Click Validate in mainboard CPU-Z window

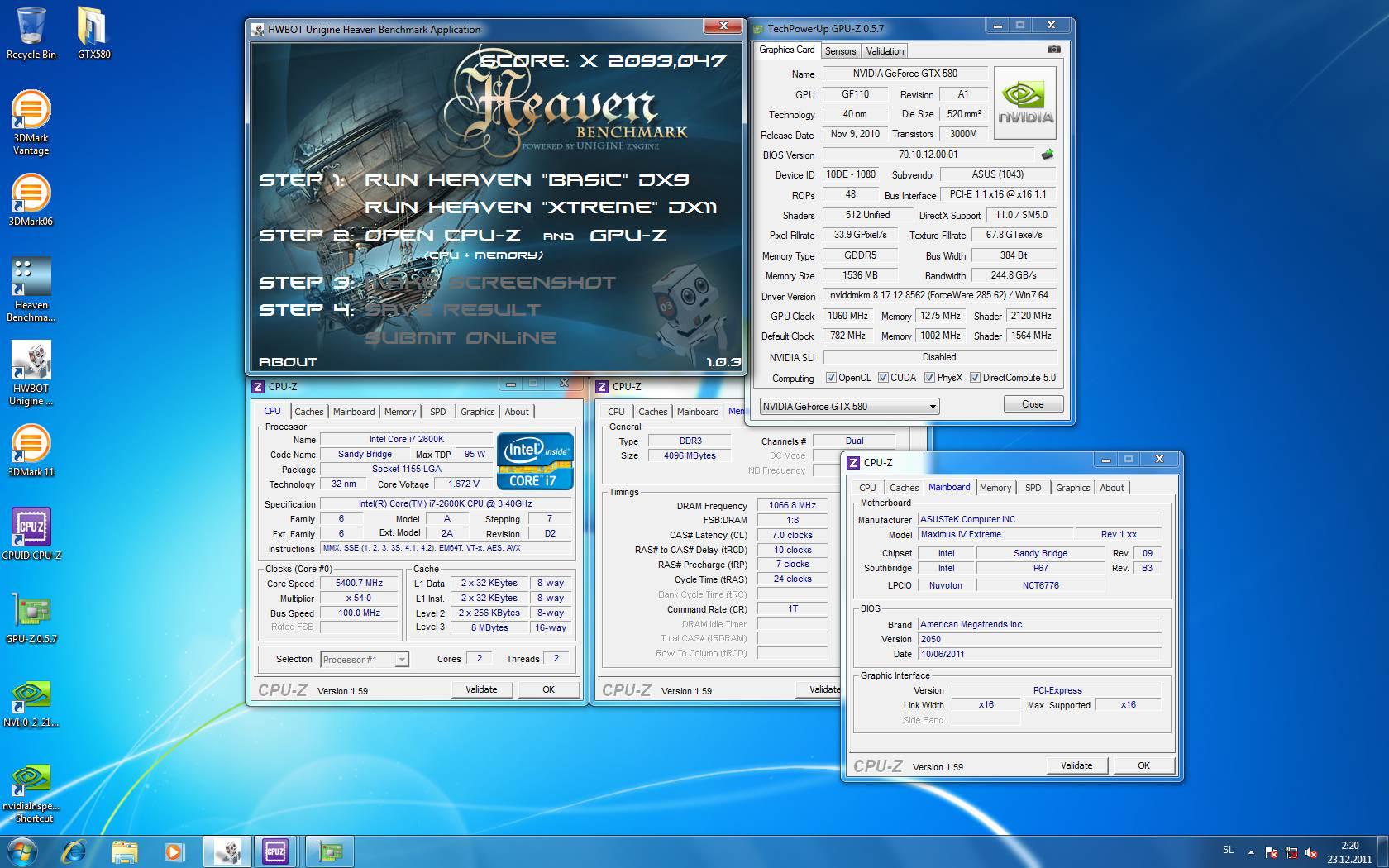point(1076,765)
